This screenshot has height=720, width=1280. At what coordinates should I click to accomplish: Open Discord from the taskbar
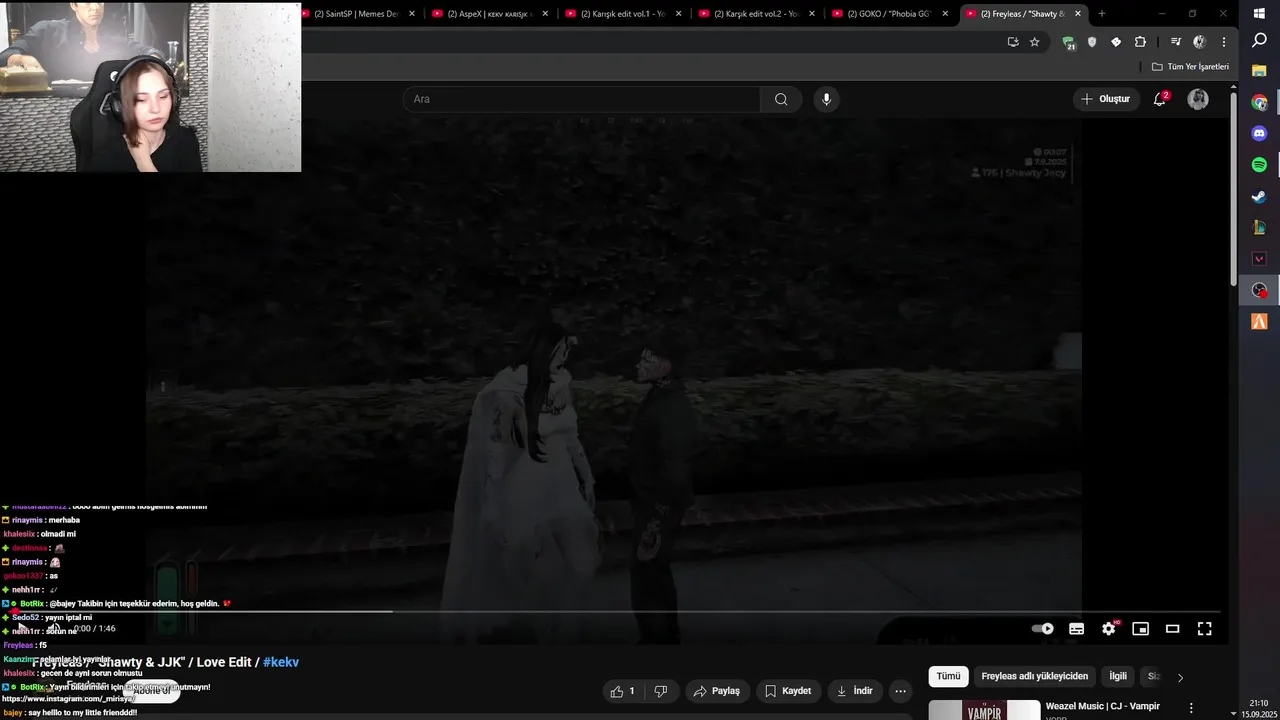pos(1260,134)
